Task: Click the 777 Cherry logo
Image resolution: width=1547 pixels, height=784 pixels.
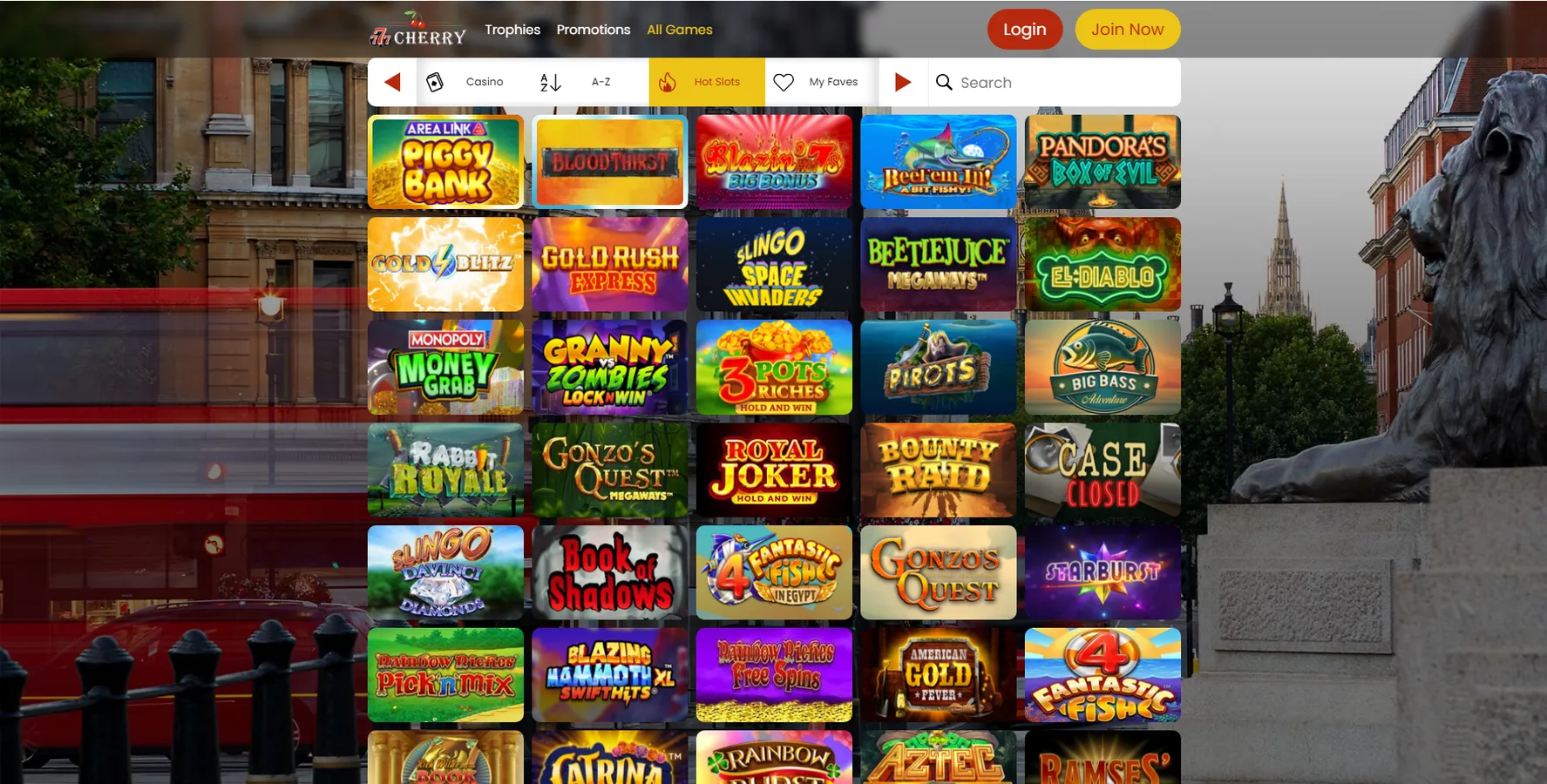Action: 418,30
